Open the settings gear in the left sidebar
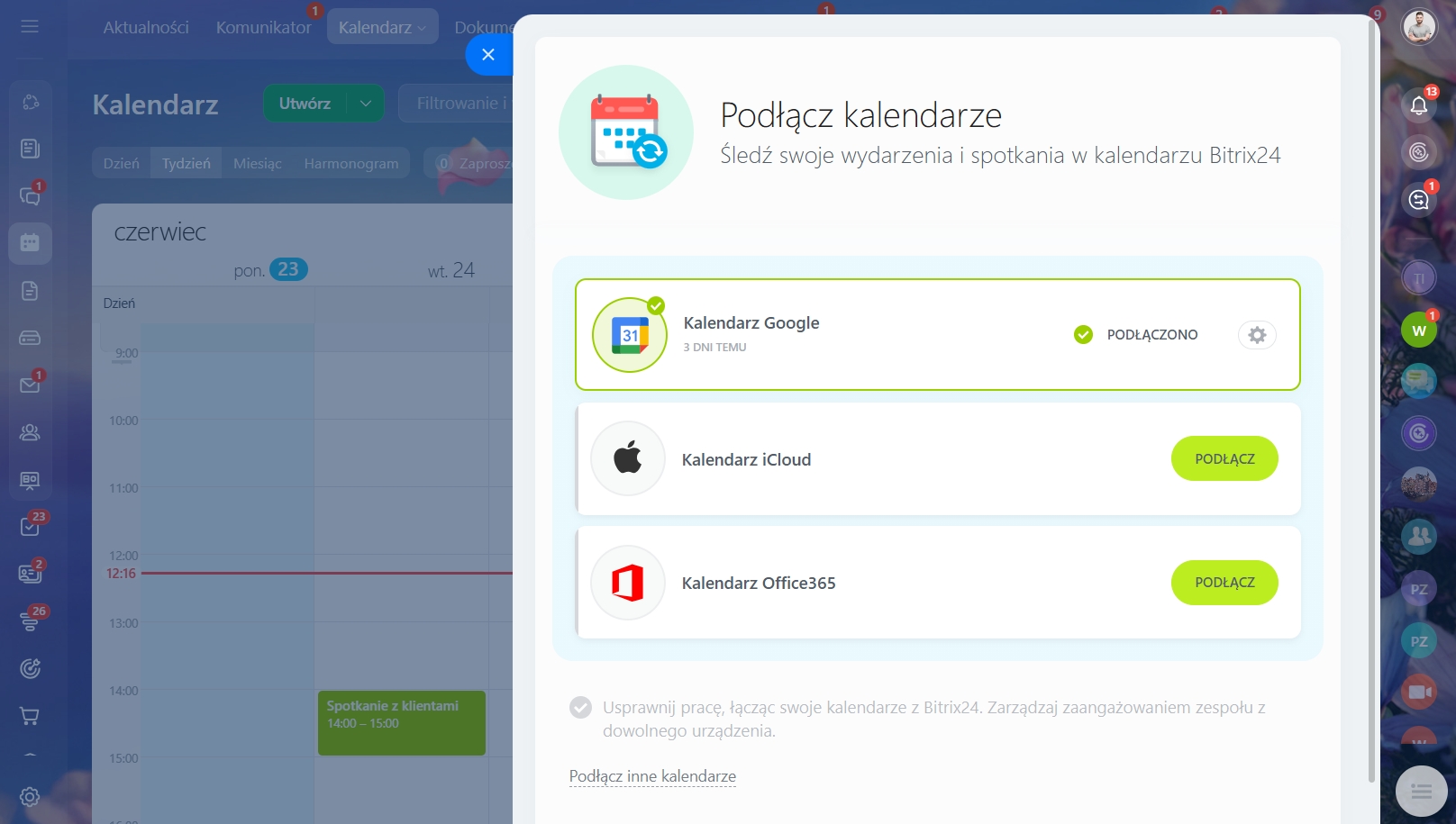Screen dimensions: 1456x824 pos(30,797)
